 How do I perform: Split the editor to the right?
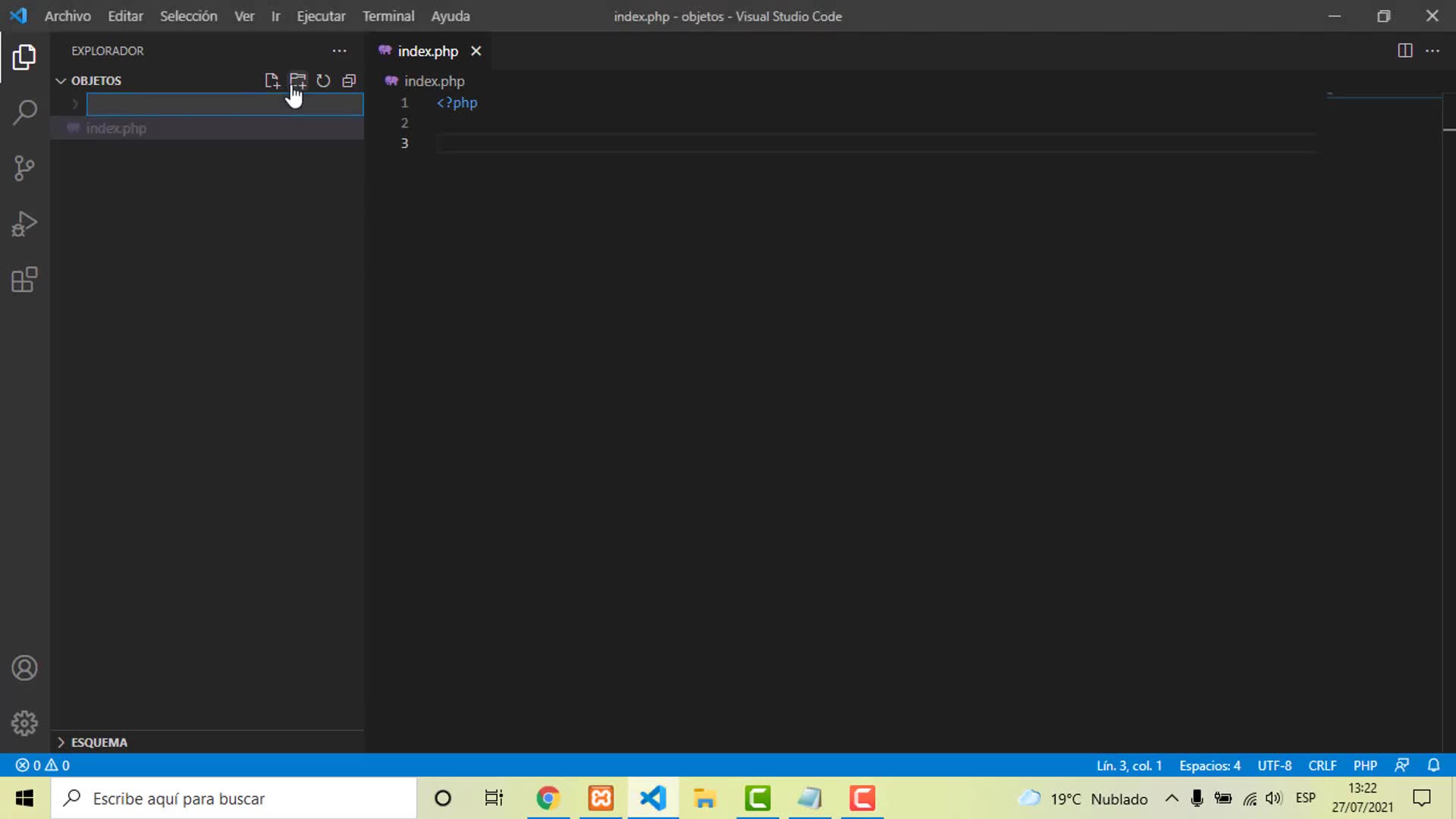(x=1405, y=51)
